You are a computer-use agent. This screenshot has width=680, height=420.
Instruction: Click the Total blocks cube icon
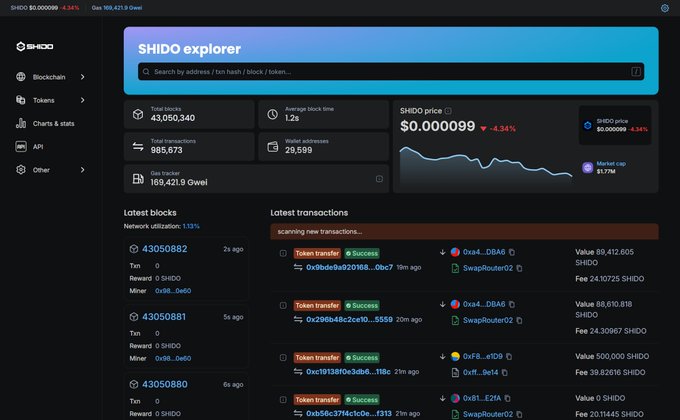coord(138,114)
